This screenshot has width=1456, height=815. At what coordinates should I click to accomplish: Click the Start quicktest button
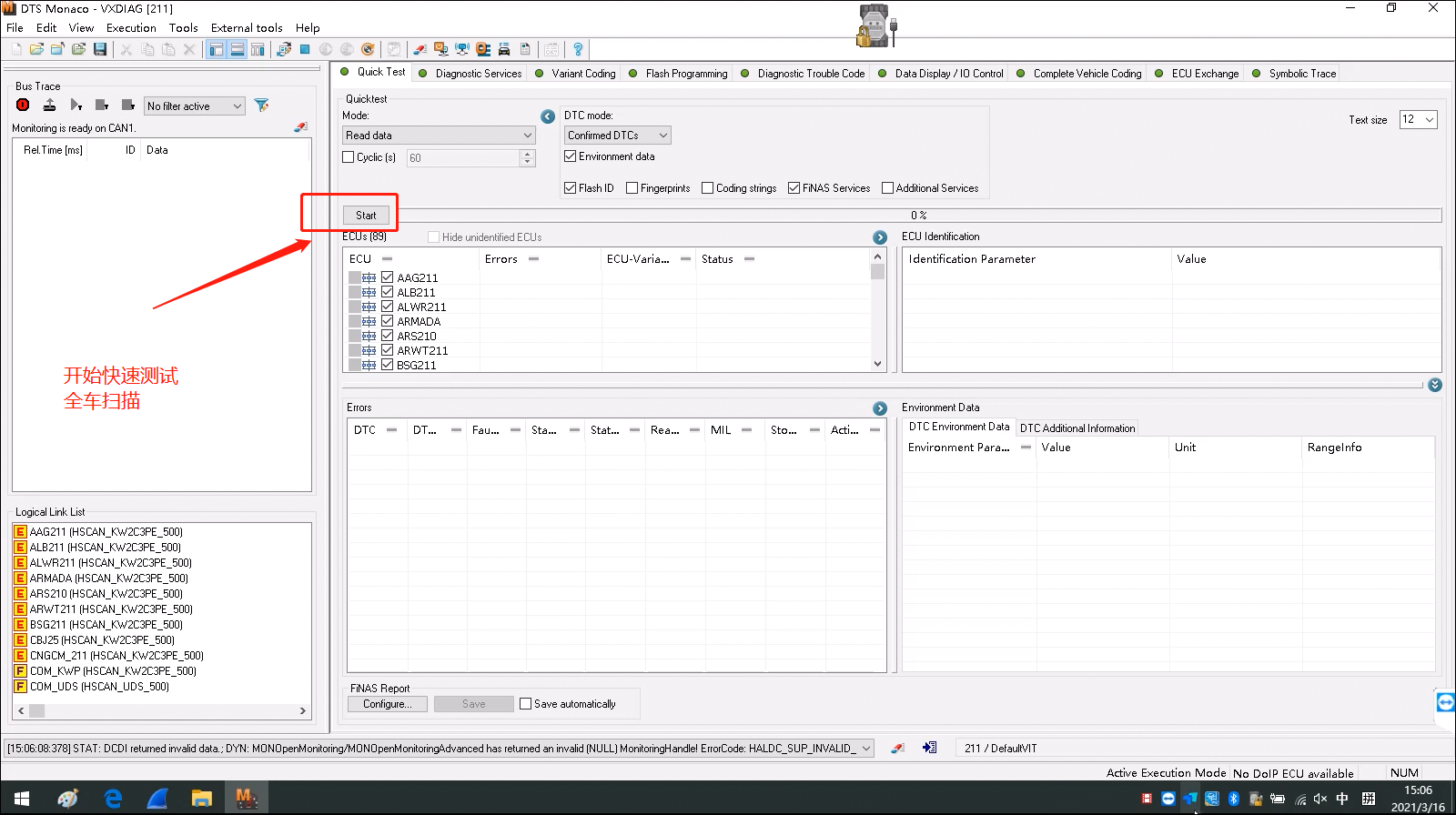(366, 216)
